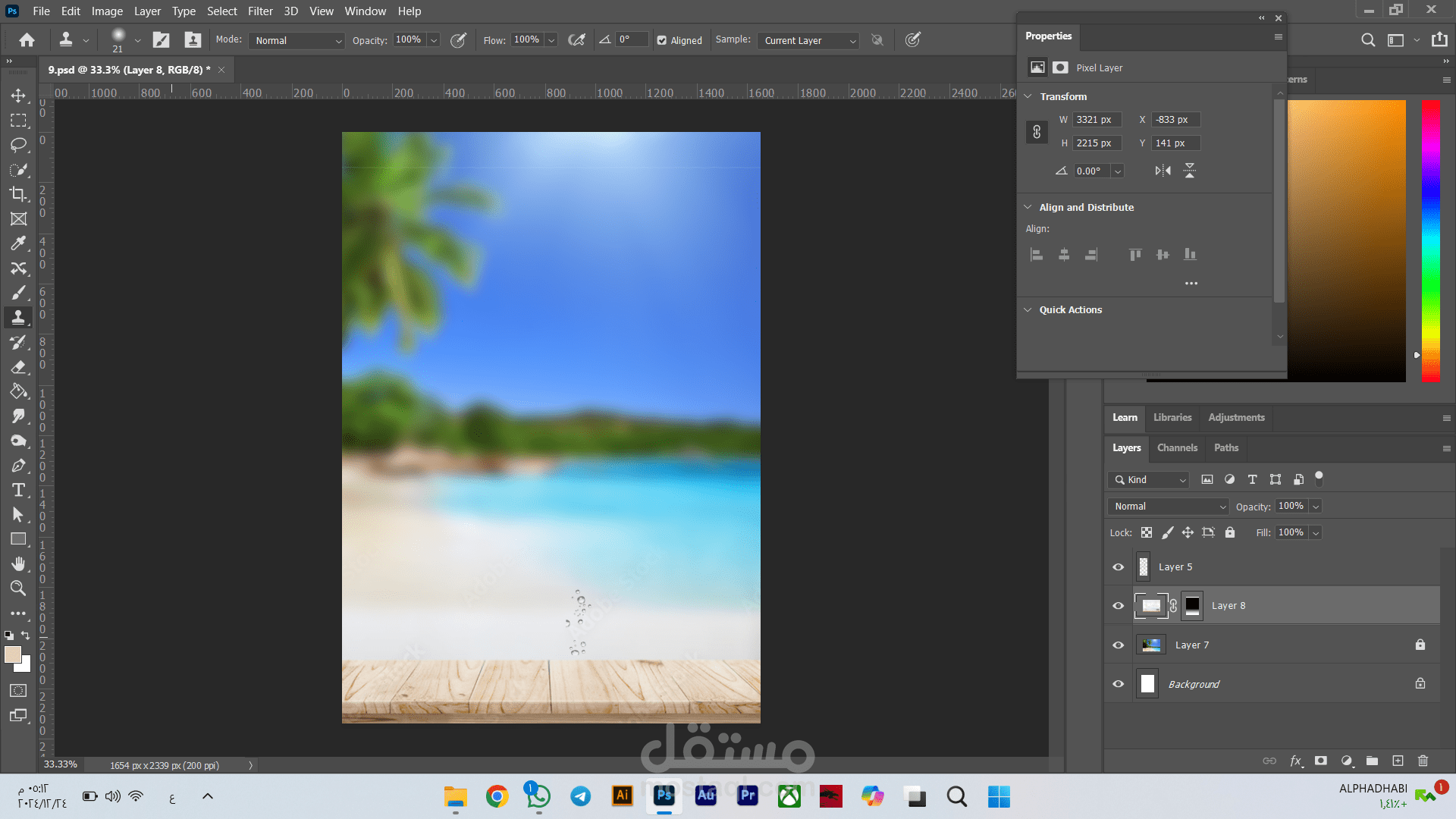Pick a color in the color field

(1347, 240)
